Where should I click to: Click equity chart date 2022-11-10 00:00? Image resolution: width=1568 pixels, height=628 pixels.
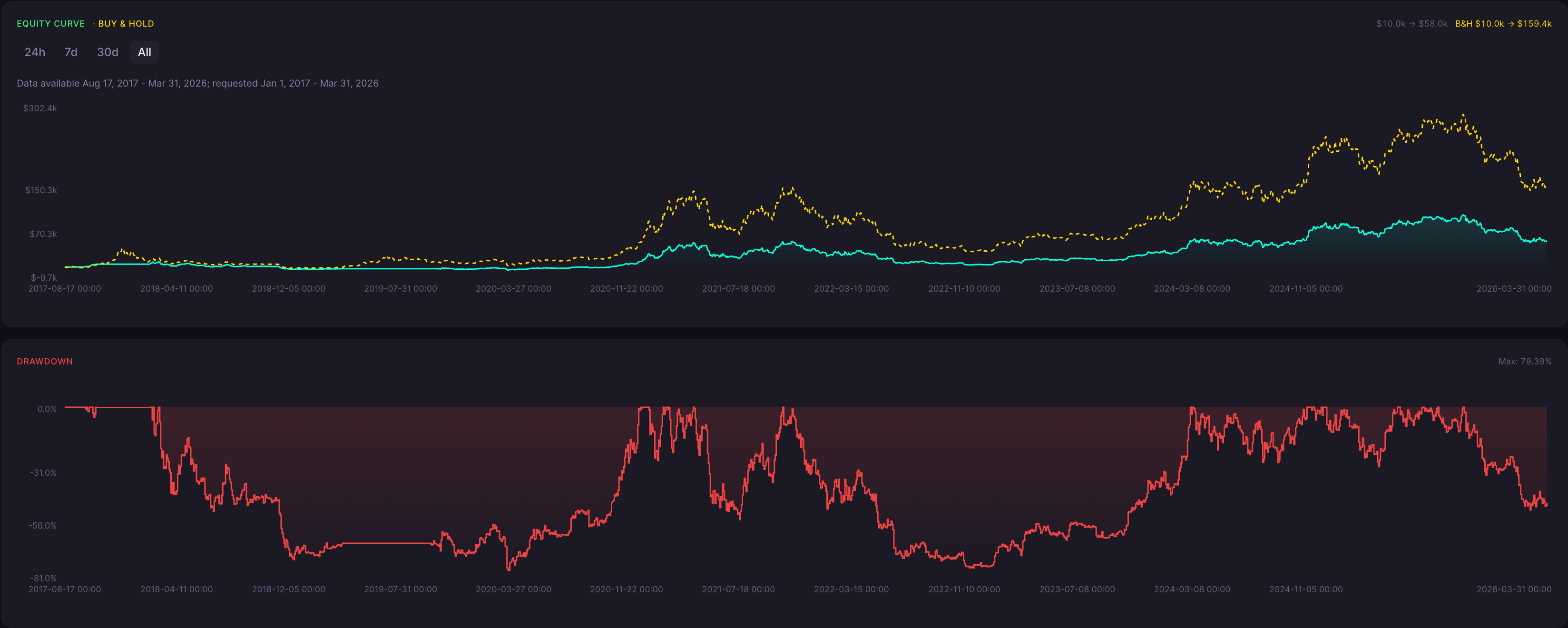(964, 289)
